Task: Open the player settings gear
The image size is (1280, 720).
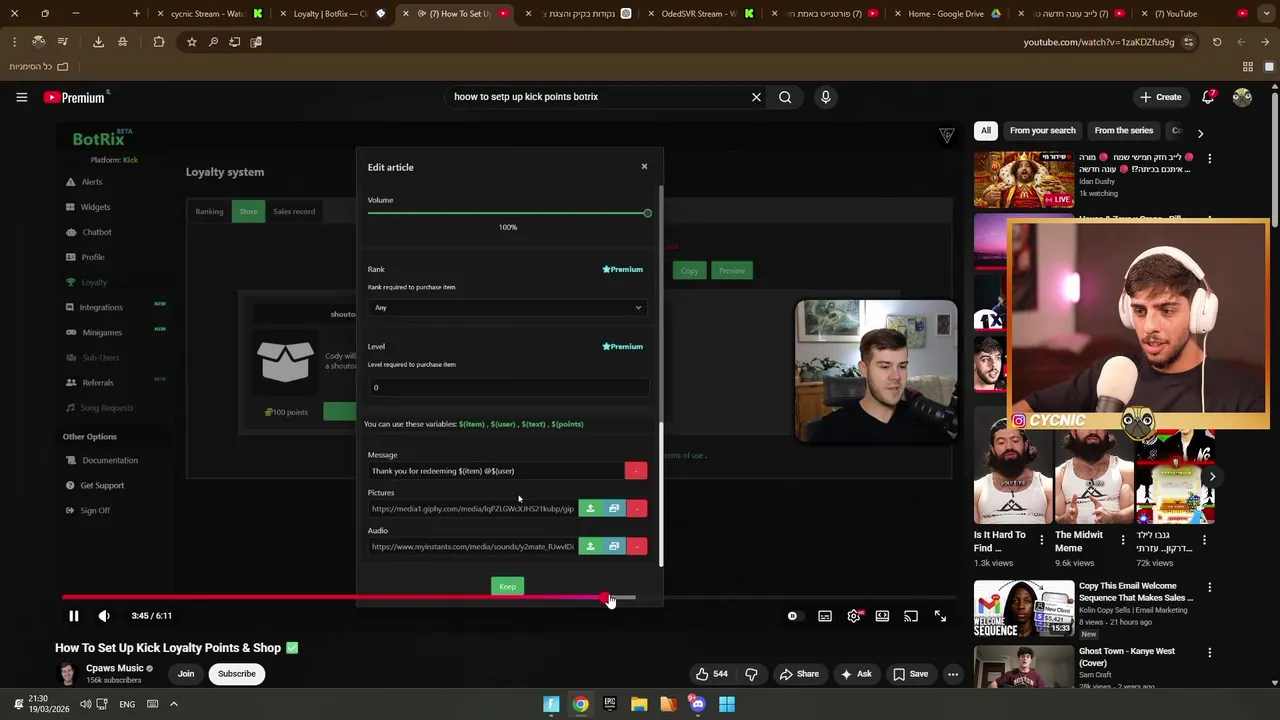Action: pyautogui.click(x=854, y=616)
